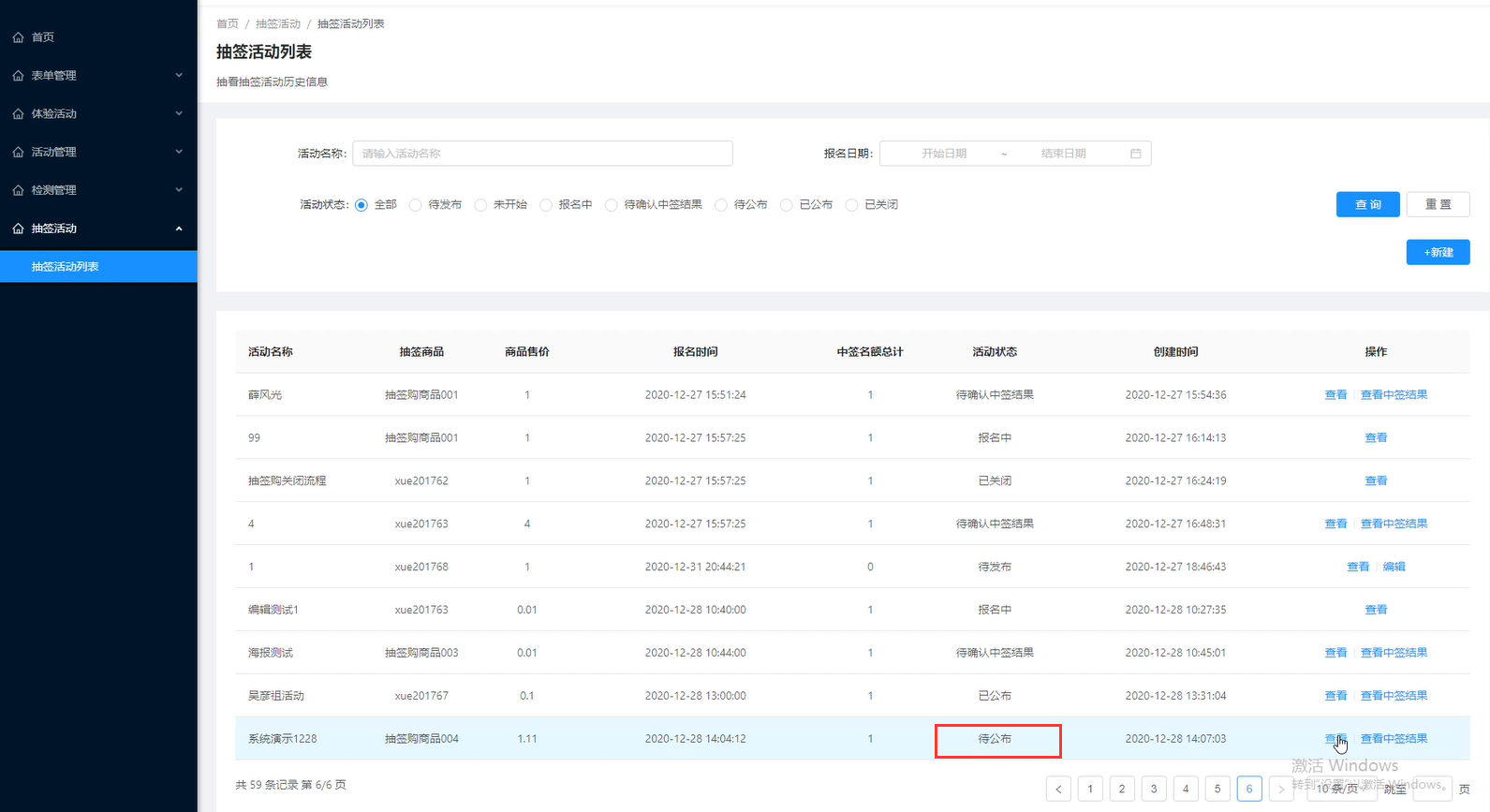
Task: Click 检测管理 sidebar menu label
Action: 54,190
